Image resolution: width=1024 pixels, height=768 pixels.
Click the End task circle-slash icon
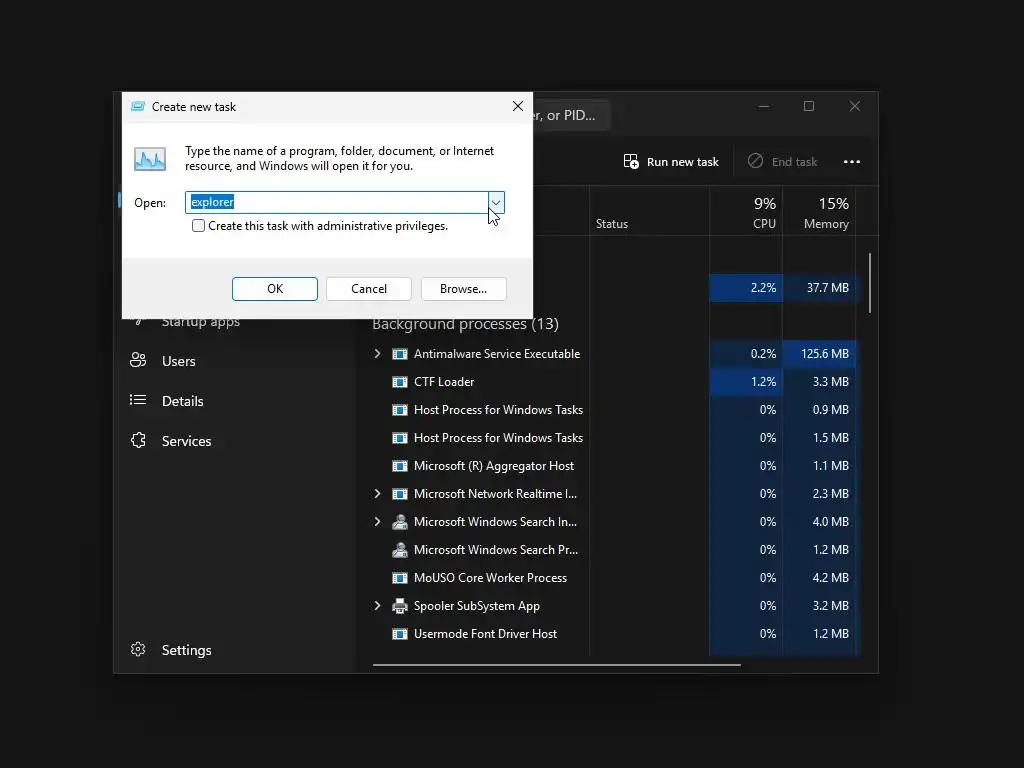point(755,161)
